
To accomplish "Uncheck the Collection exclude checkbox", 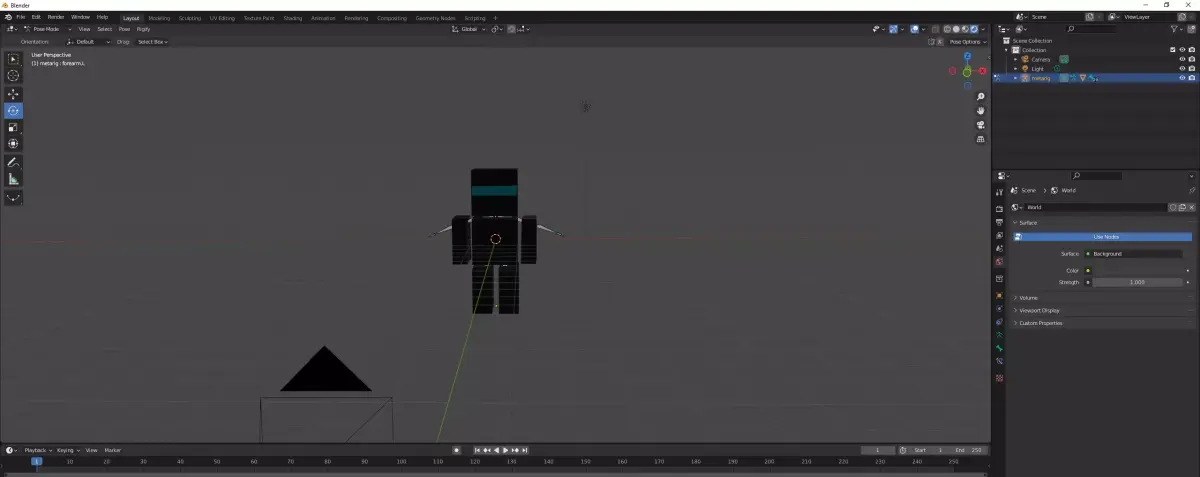I will pyautogui.click(x=1173, y=50).
